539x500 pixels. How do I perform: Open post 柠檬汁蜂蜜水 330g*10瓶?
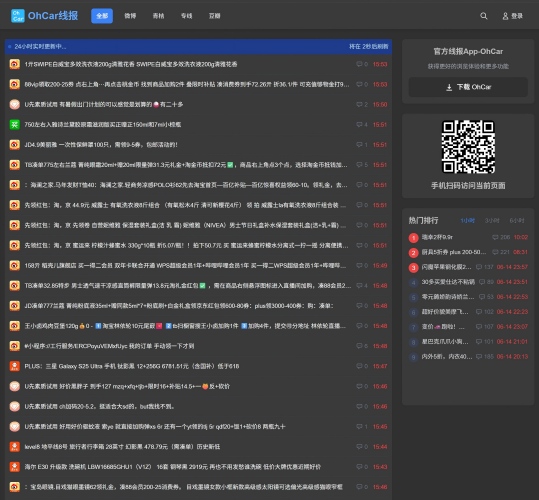(186, 245)
